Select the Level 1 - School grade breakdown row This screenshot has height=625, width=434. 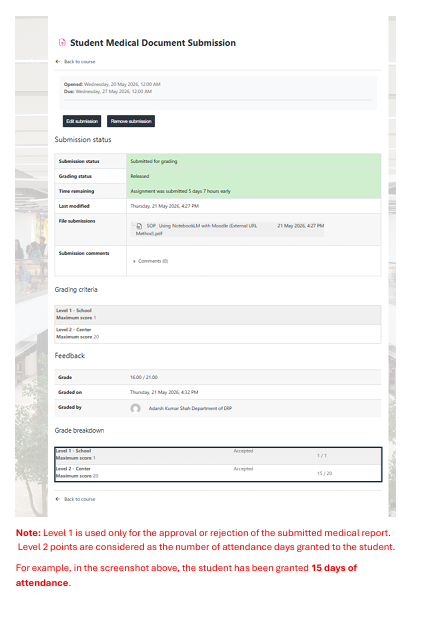tap(218, 456)
